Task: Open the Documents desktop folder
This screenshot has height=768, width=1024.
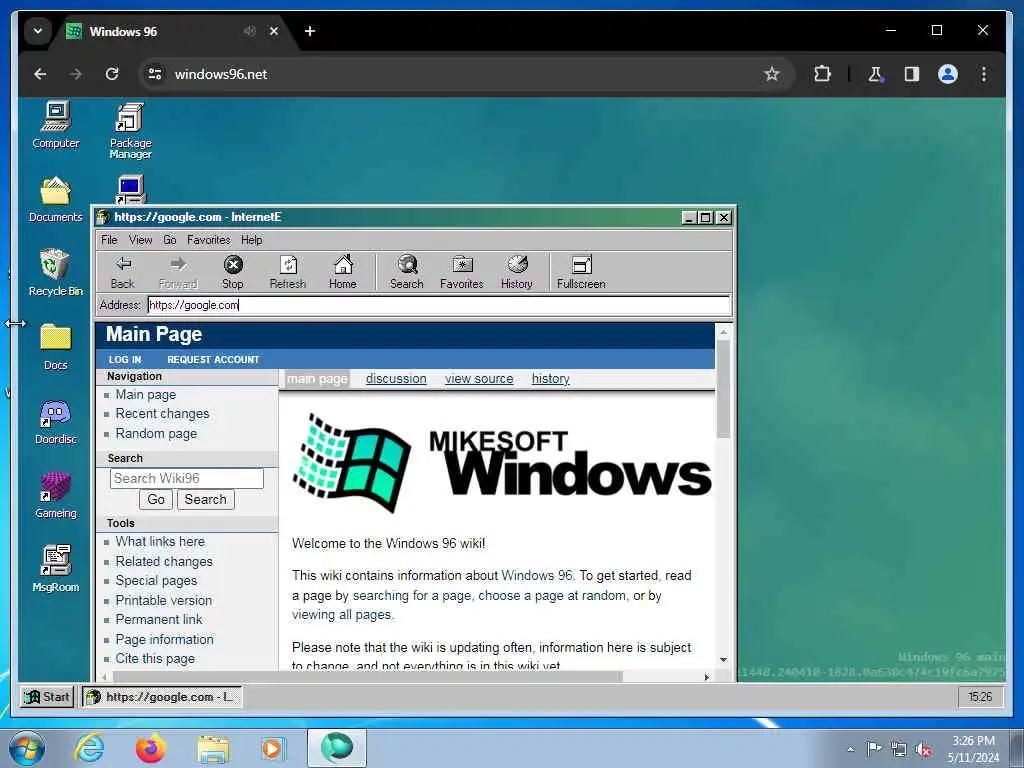Action: pyautogui.click(x=56, y=200)
